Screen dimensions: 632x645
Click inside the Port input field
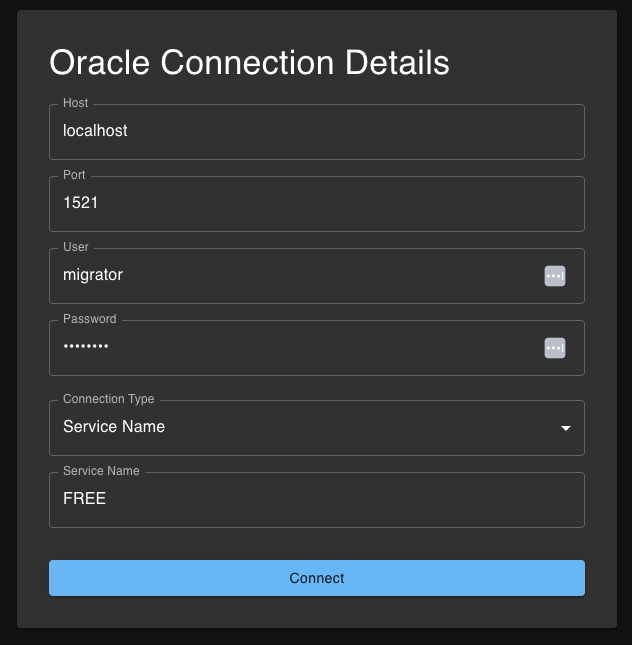click(x=316, y=204)
